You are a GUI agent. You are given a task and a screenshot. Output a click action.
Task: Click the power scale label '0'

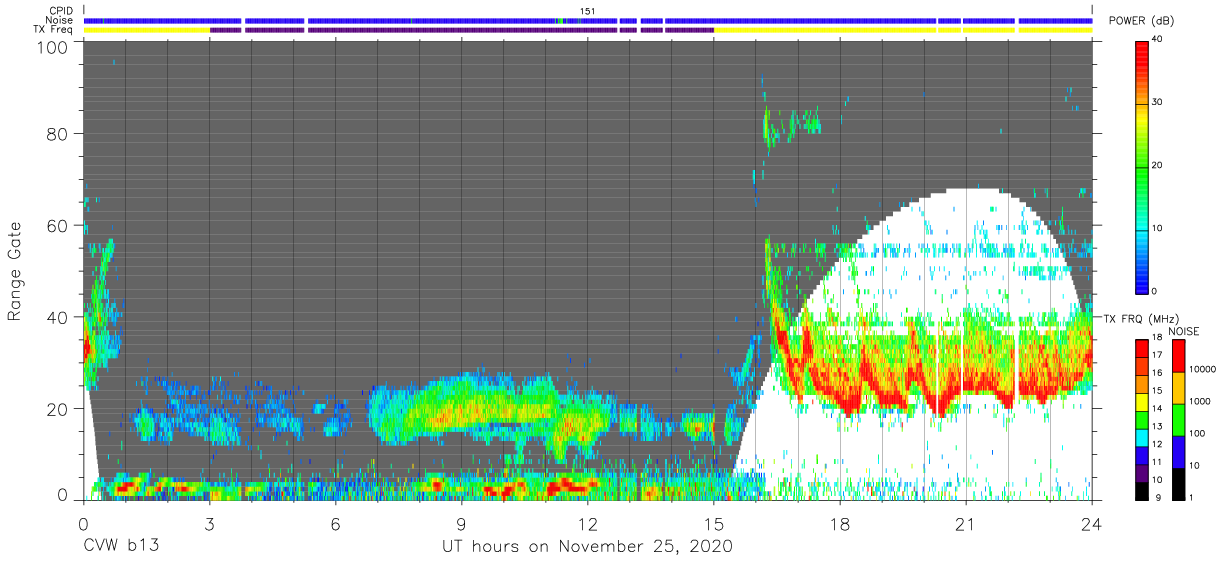tap(1155, 291)
